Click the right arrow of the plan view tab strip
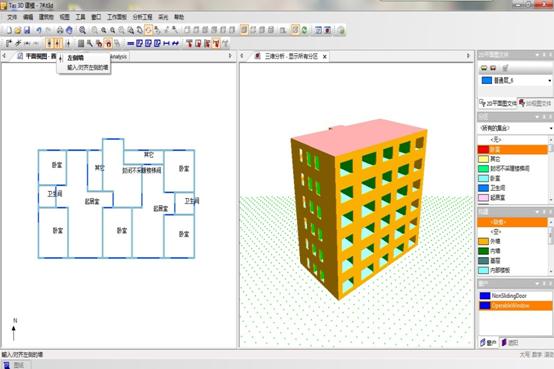 [x=230, y=56]
